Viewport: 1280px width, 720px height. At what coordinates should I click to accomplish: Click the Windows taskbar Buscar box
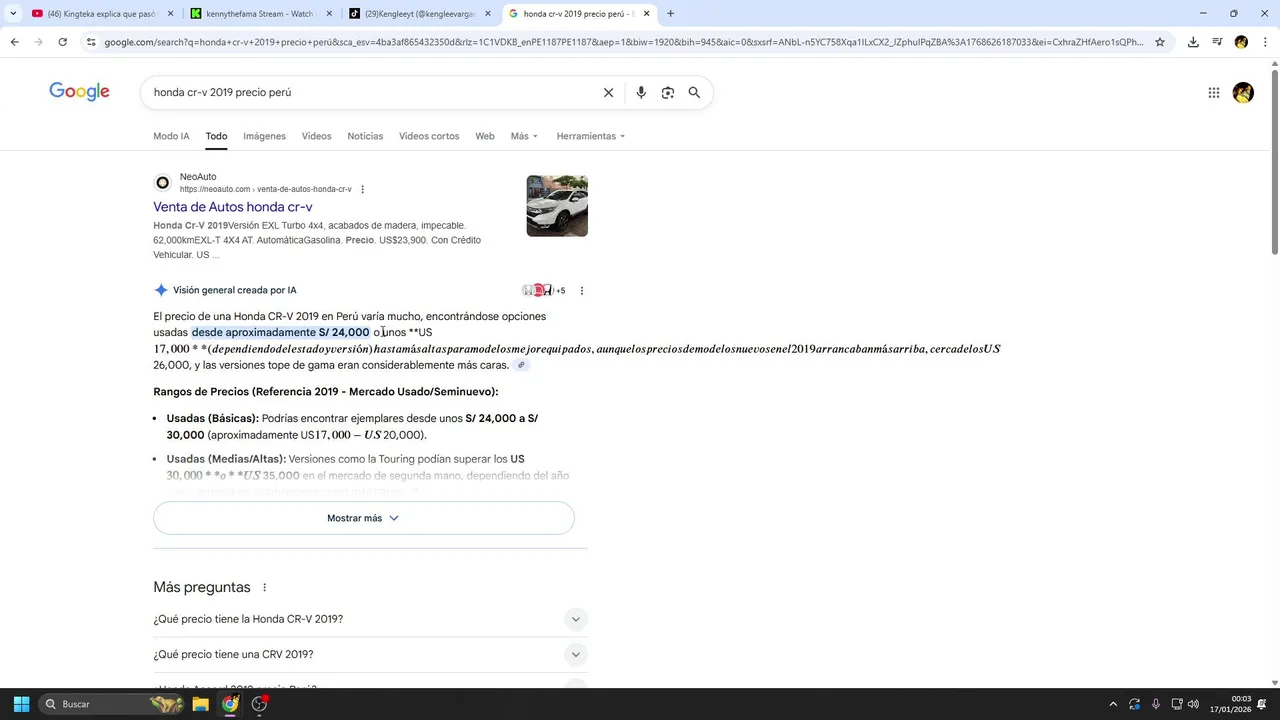110,704
